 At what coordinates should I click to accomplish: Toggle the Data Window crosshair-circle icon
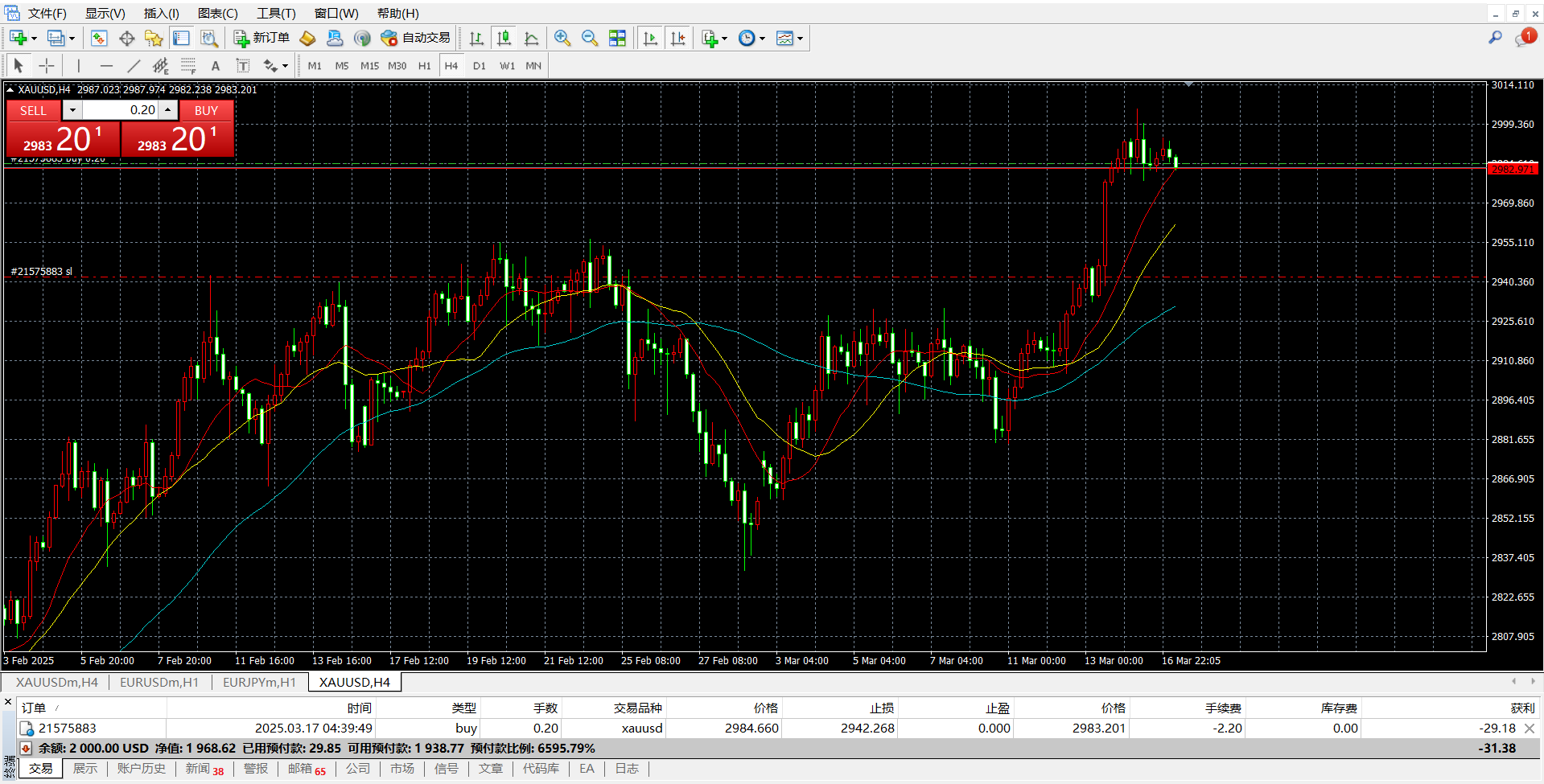126,38
